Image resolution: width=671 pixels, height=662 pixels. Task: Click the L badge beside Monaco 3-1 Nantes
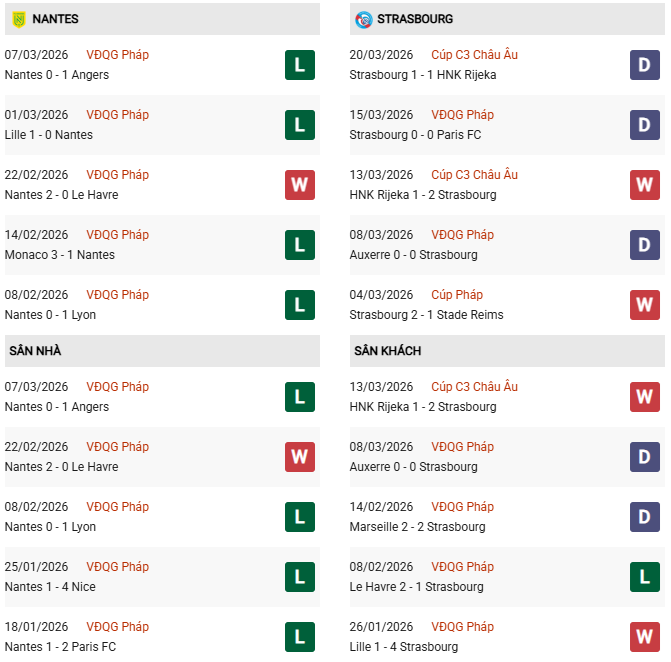click(300, 245)
